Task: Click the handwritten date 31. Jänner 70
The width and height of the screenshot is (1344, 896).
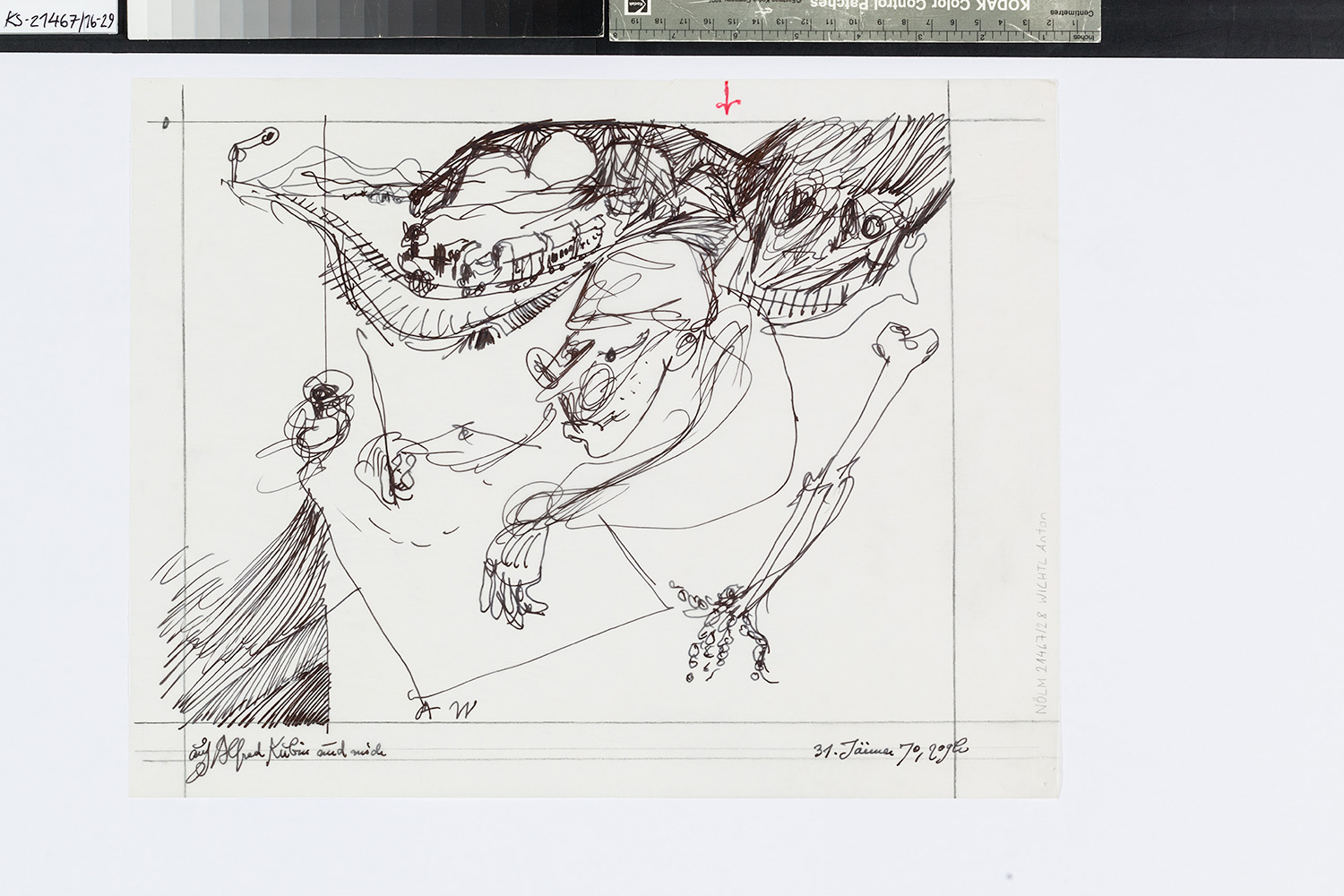Action: 889,751
